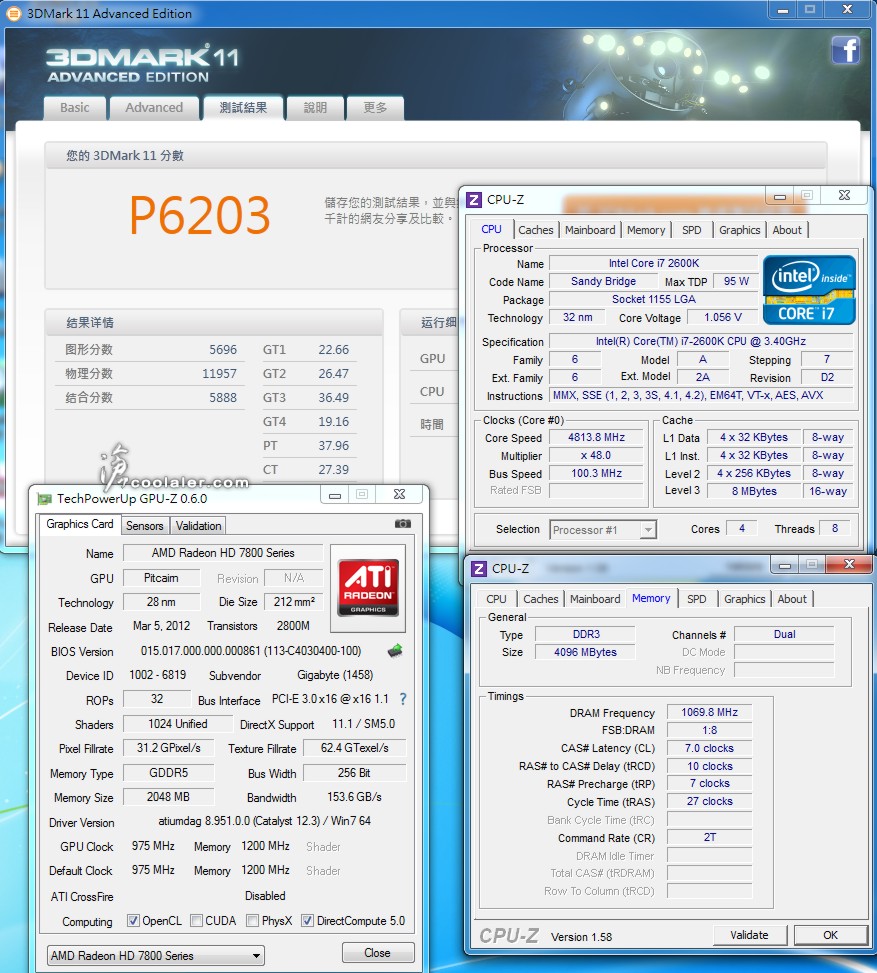The image size is (877, 973).
Task: Minimize the 3DMark 11 window
Action: pos(783,9)
